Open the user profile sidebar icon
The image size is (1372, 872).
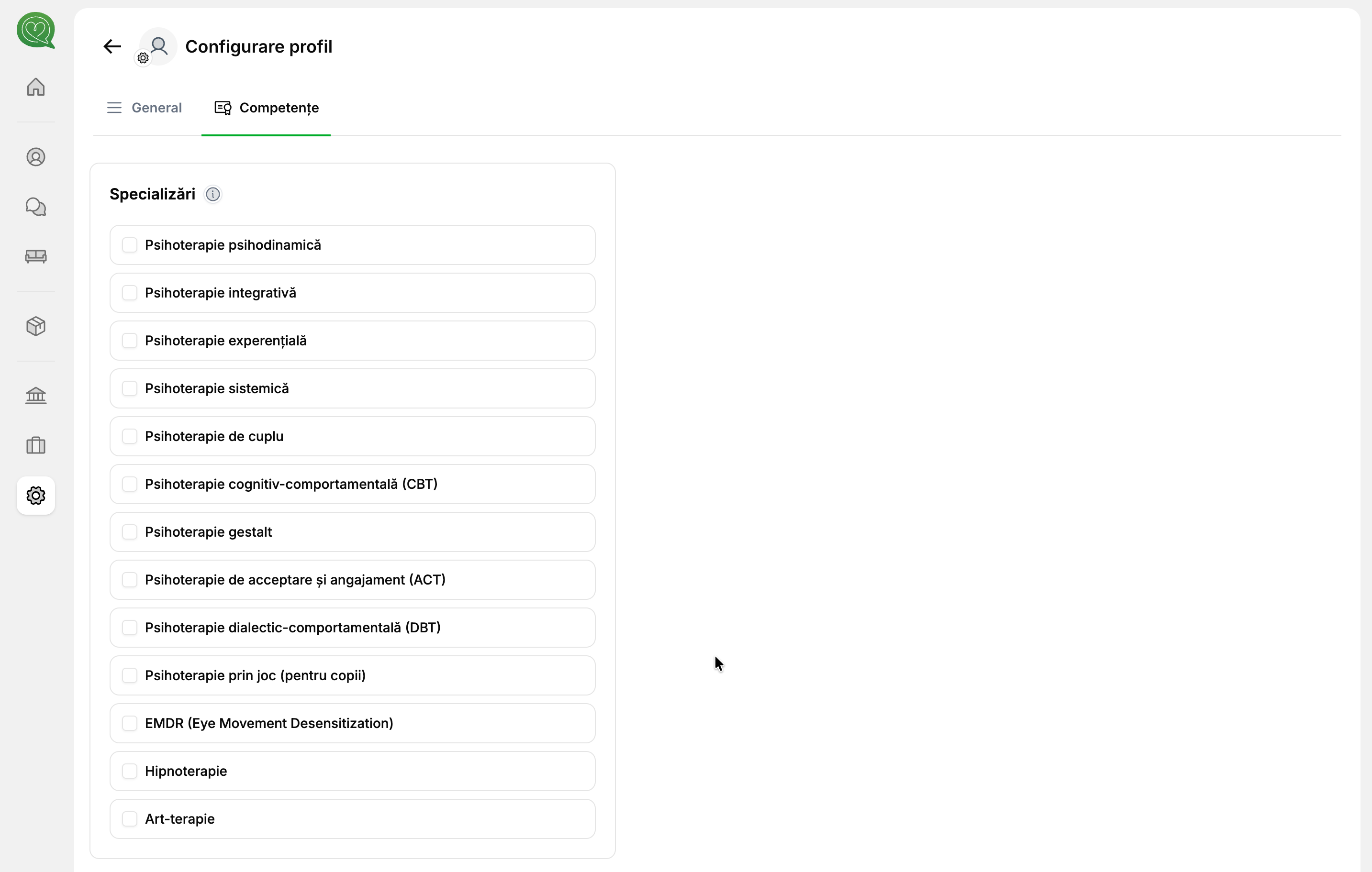click(x=36, y=157)
